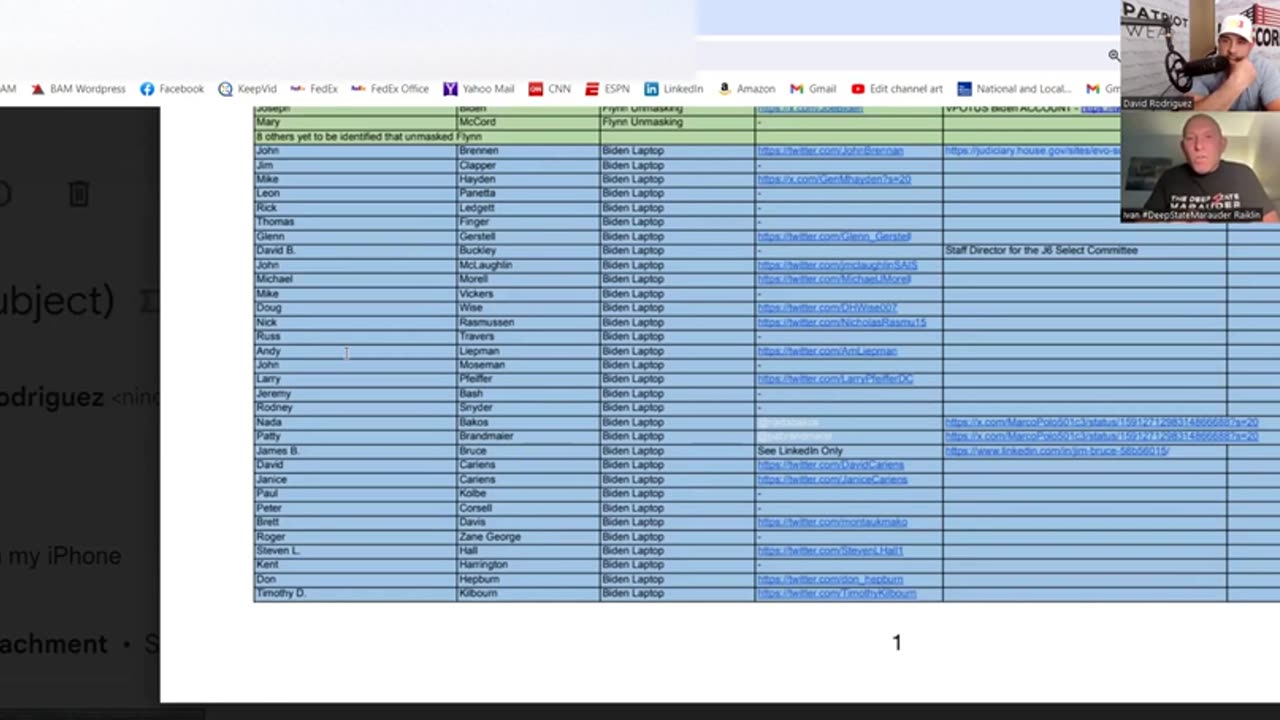Open the twitter.com/NicholasRasmu15 link
Image resolution: width=1280 pixels, height=720 pixels.
(x=842, y=322)
